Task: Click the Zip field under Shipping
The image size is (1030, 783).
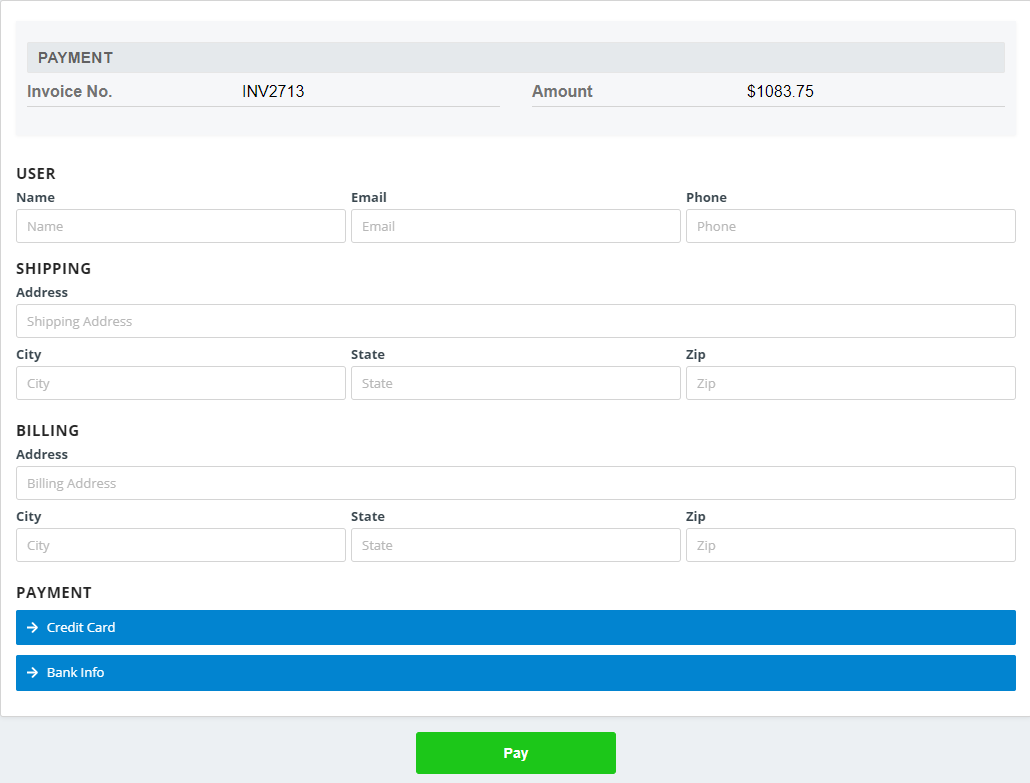Action: [x=850, y=383]
